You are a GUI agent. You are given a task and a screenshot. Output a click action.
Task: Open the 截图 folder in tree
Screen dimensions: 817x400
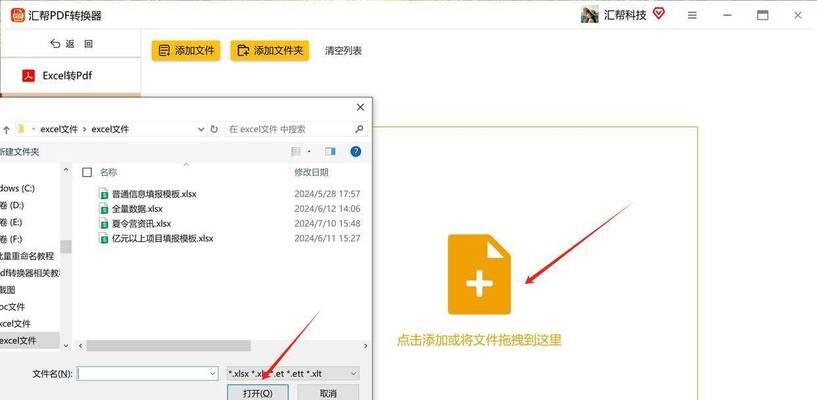pos(8,290)
